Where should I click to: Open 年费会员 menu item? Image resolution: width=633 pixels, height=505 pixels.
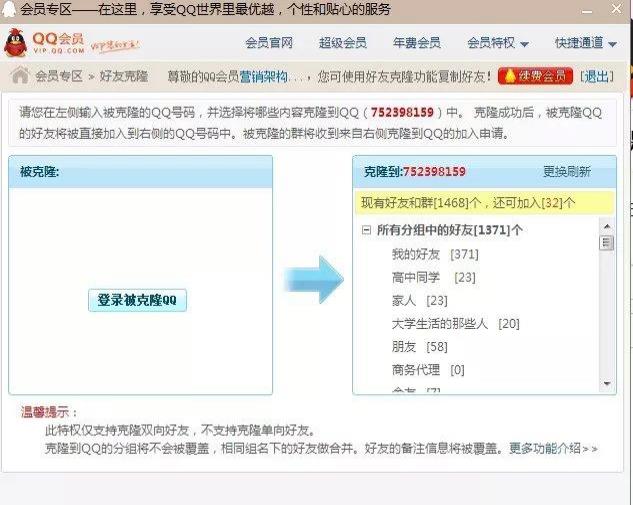pos(417,43)
